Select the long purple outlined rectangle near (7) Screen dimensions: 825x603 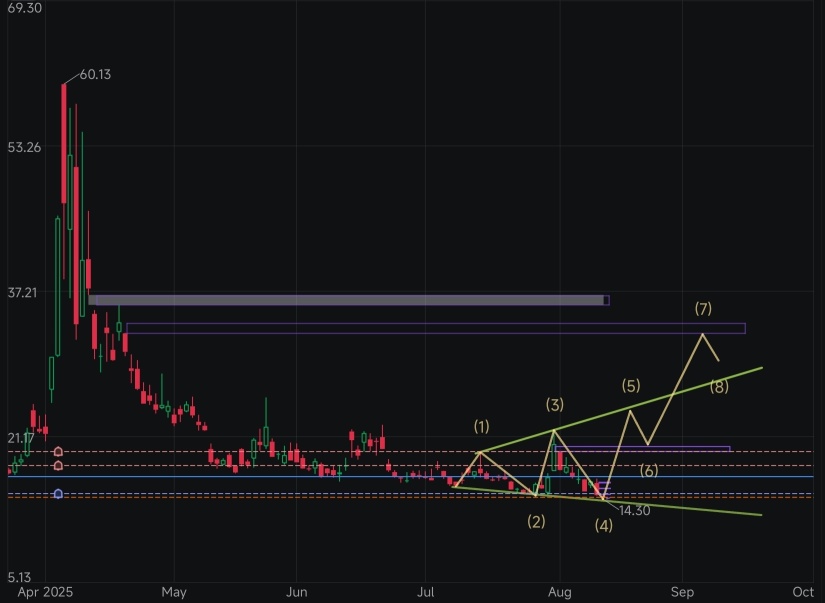436,328
